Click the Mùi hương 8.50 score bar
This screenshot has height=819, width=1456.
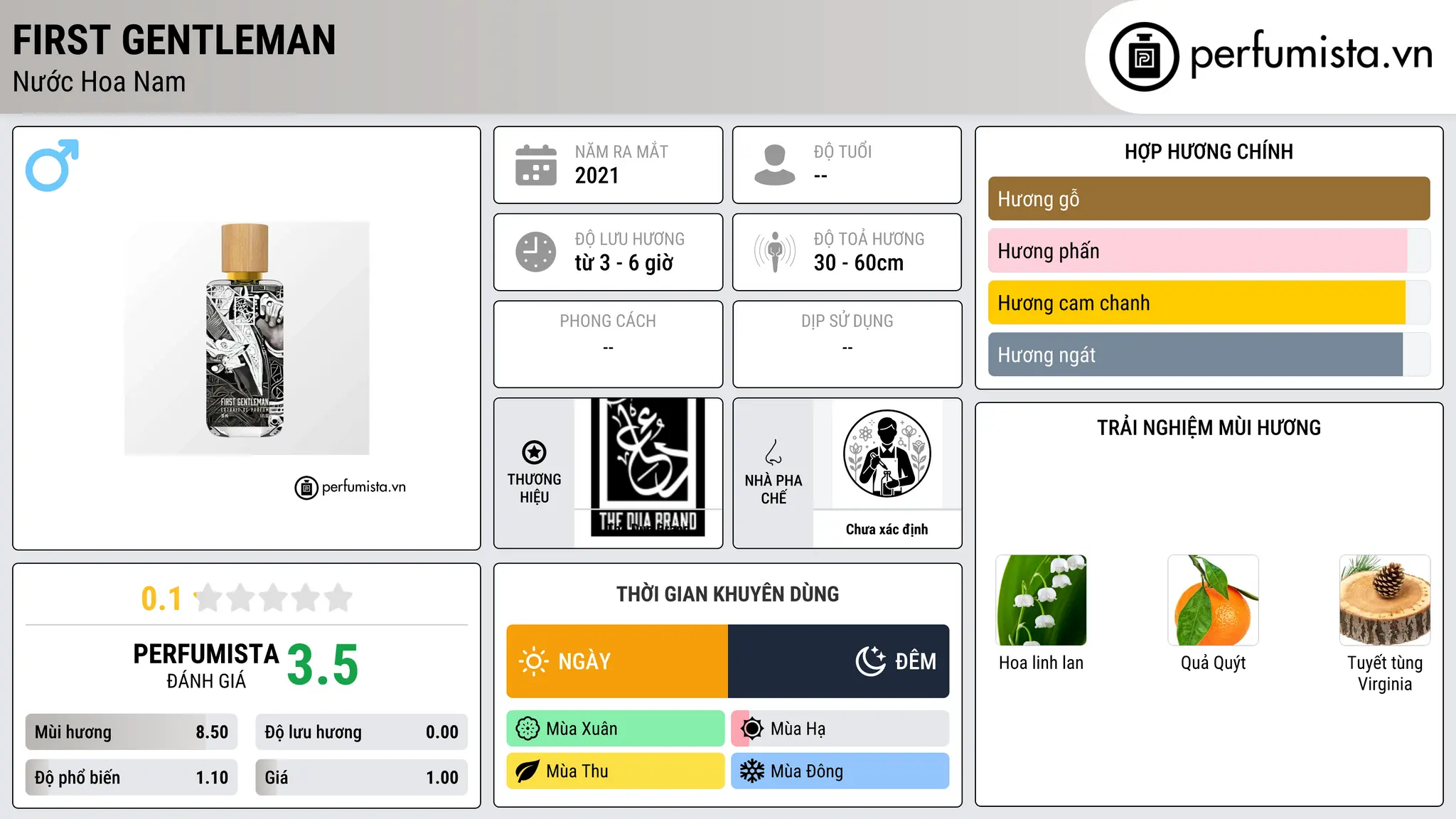[x=132, y=732]
